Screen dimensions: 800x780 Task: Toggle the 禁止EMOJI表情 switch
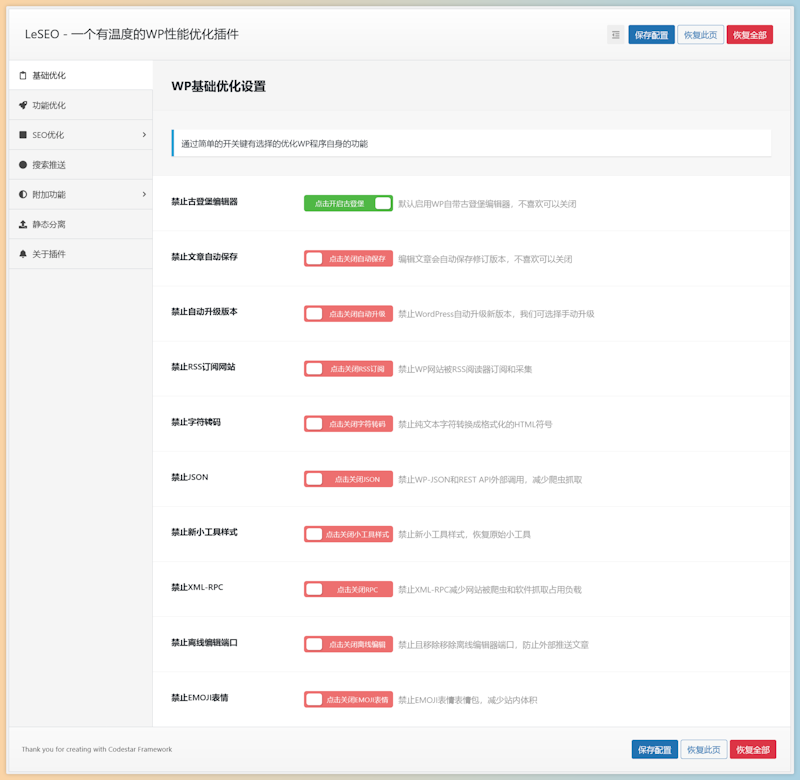(x=348, y=699)
